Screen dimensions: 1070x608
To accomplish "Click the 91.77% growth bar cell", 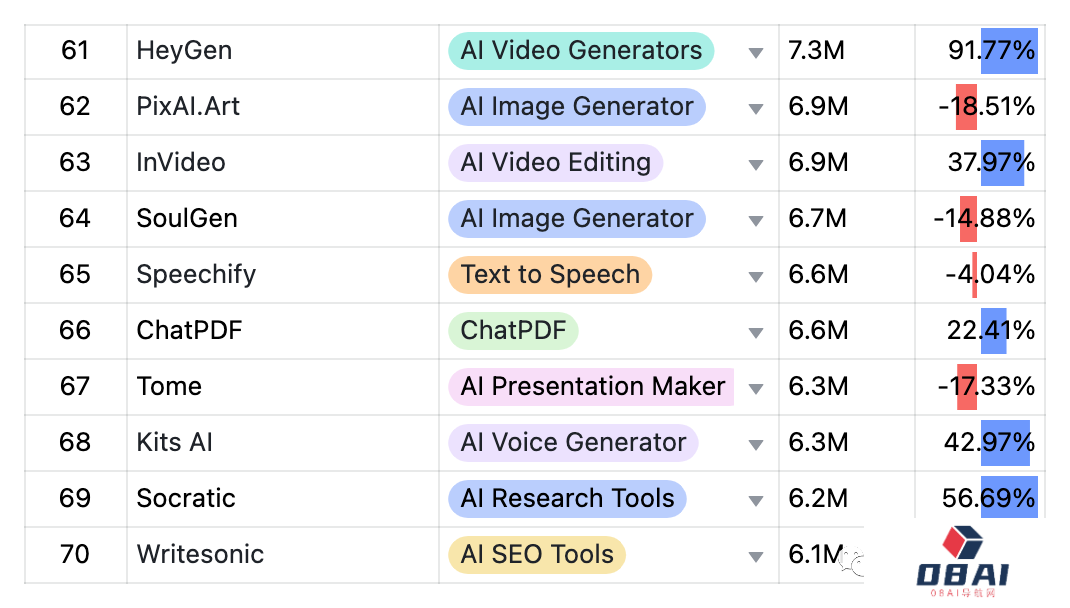I will click(990, 50).
